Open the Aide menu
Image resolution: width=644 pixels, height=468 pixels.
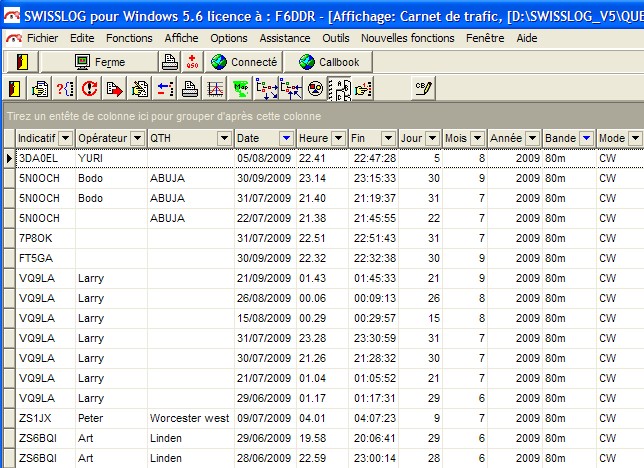point(527,38)
